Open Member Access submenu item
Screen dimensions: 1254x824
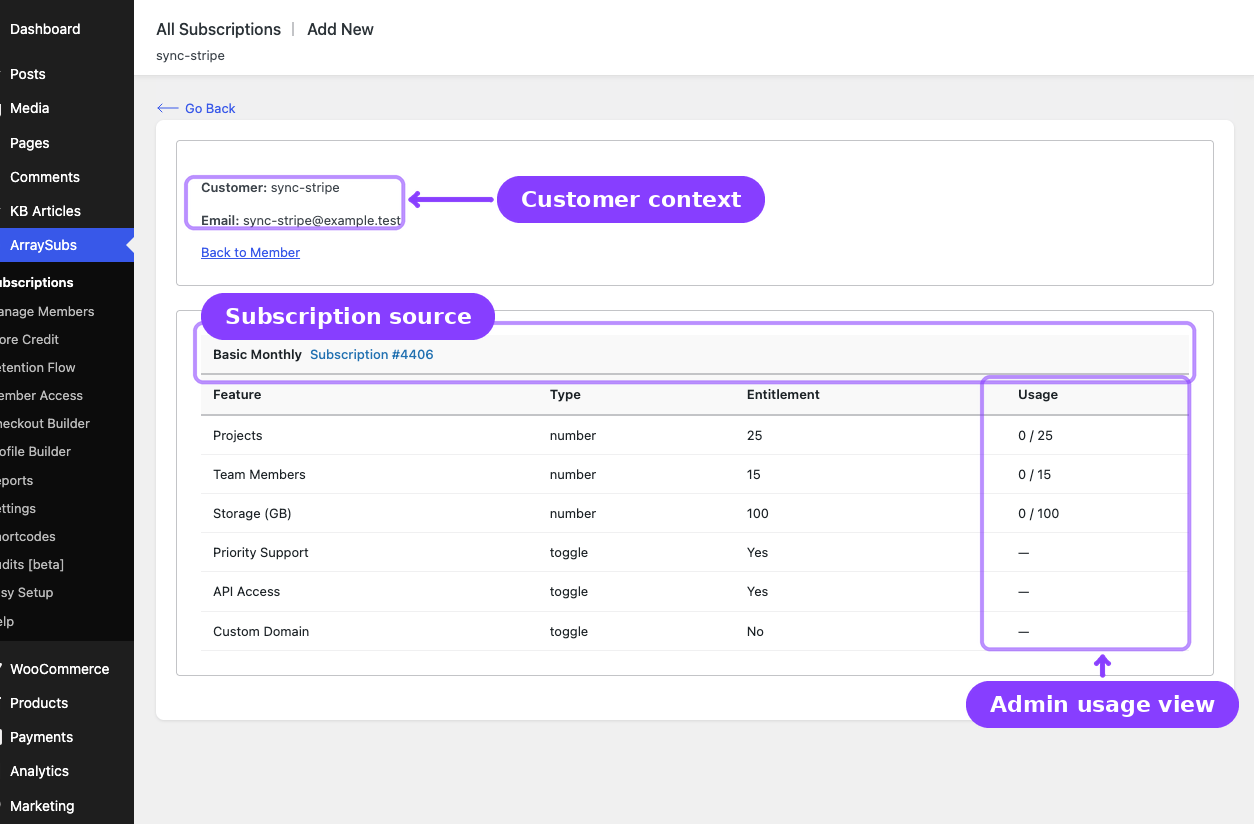42,395
